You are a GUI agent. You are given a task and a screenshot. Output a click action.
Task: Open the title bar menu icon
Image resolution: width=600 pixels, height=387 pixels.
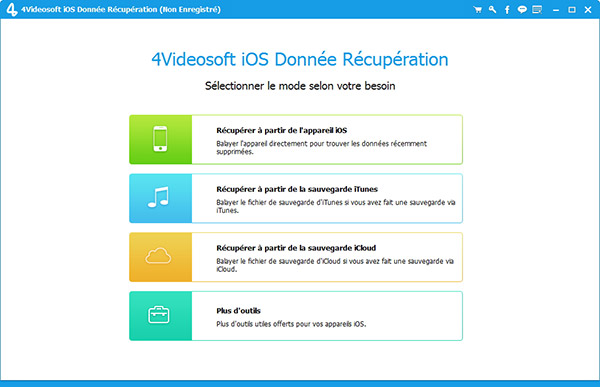click(537, 10)
